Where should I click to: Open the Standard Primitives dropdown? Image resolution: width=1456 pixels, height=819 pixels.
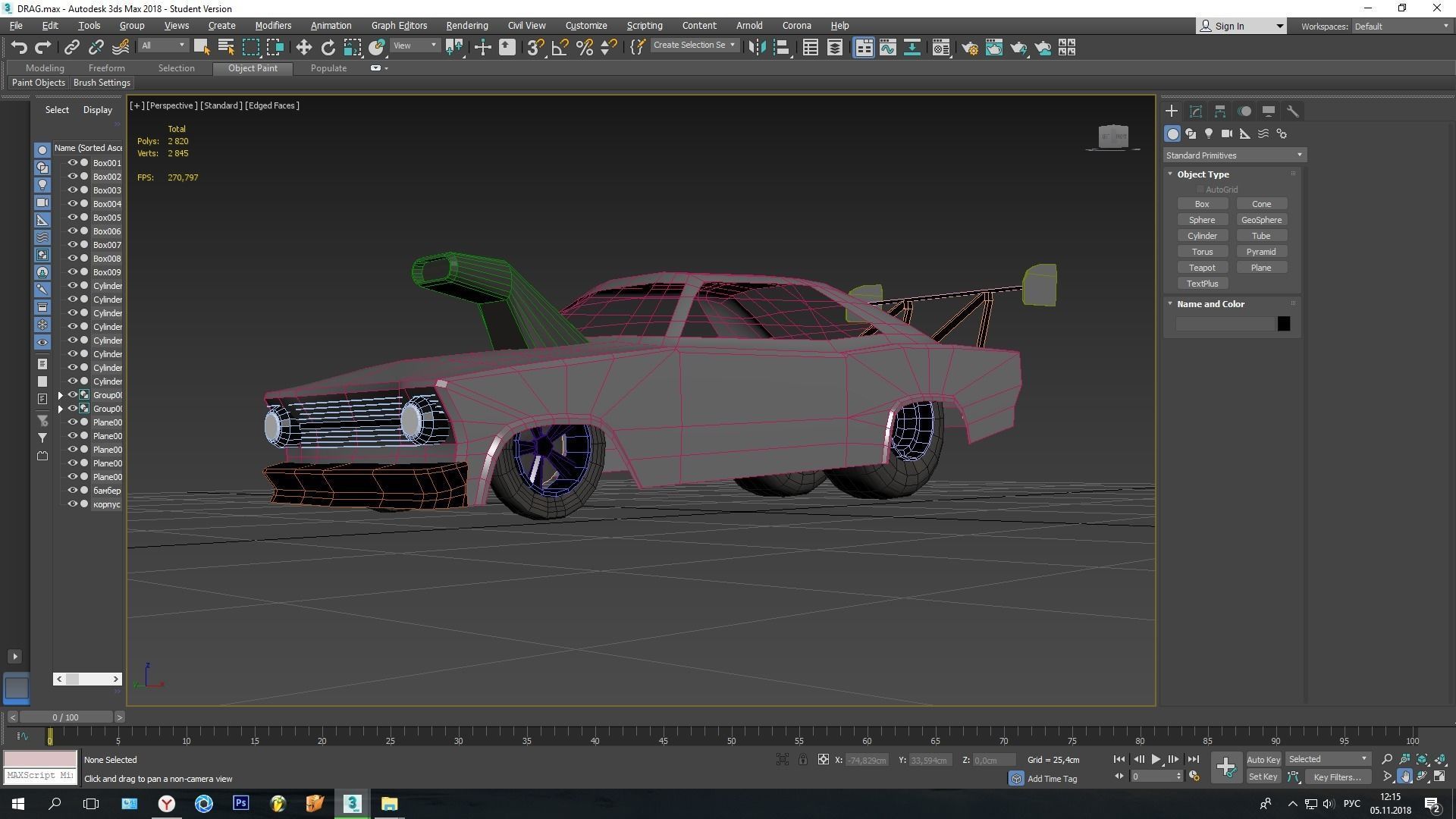pyautogui.click(x=1234, y=155)
